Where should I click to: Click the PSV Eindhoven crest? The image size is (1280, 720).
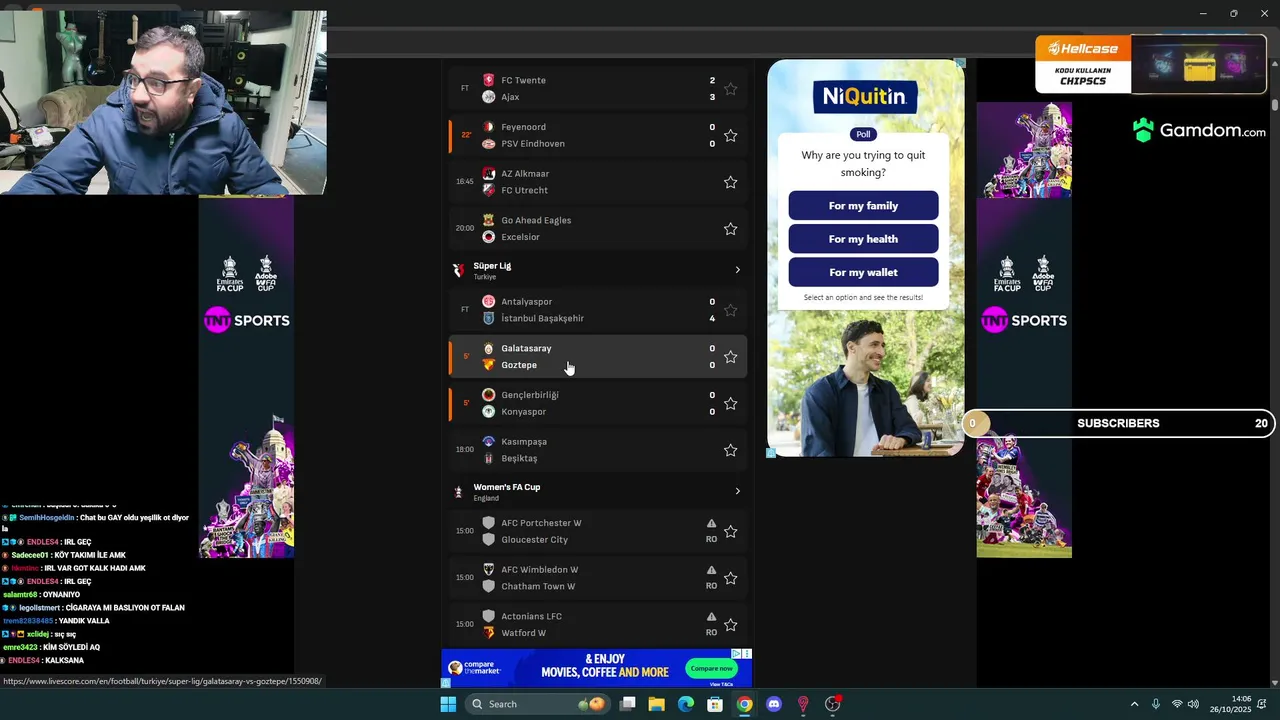[x=489, y=144]
